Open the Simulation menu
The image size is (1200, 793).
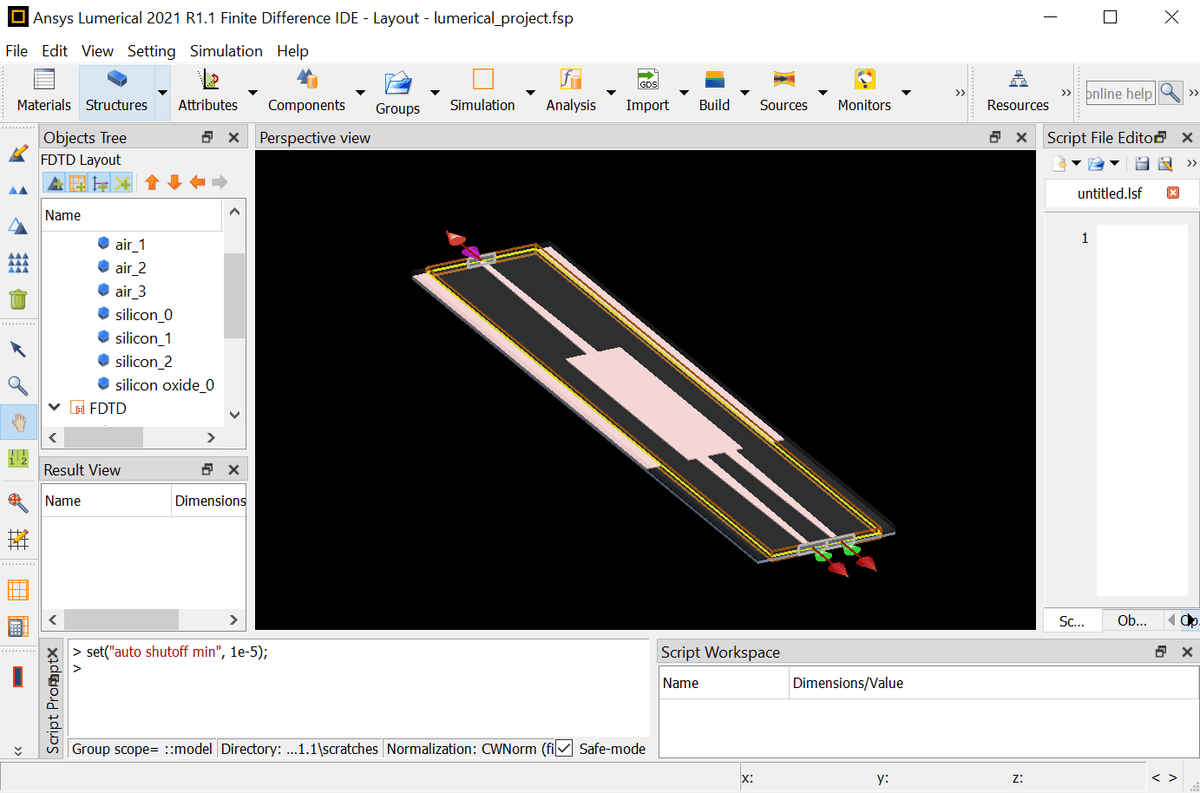[226, 51]
